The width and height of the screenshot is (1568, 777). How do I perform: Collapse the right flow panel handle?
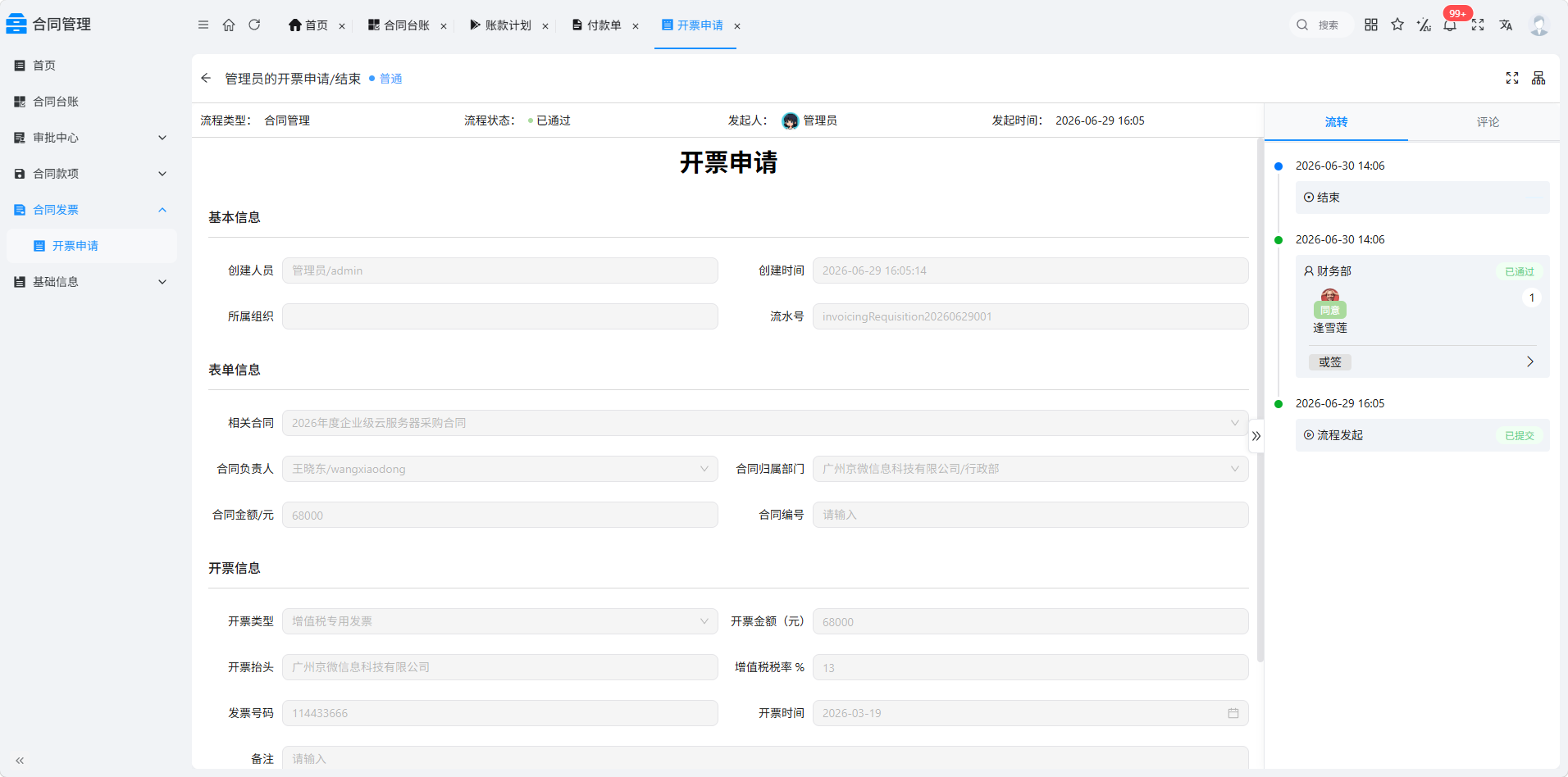(x=1256, y=436)
